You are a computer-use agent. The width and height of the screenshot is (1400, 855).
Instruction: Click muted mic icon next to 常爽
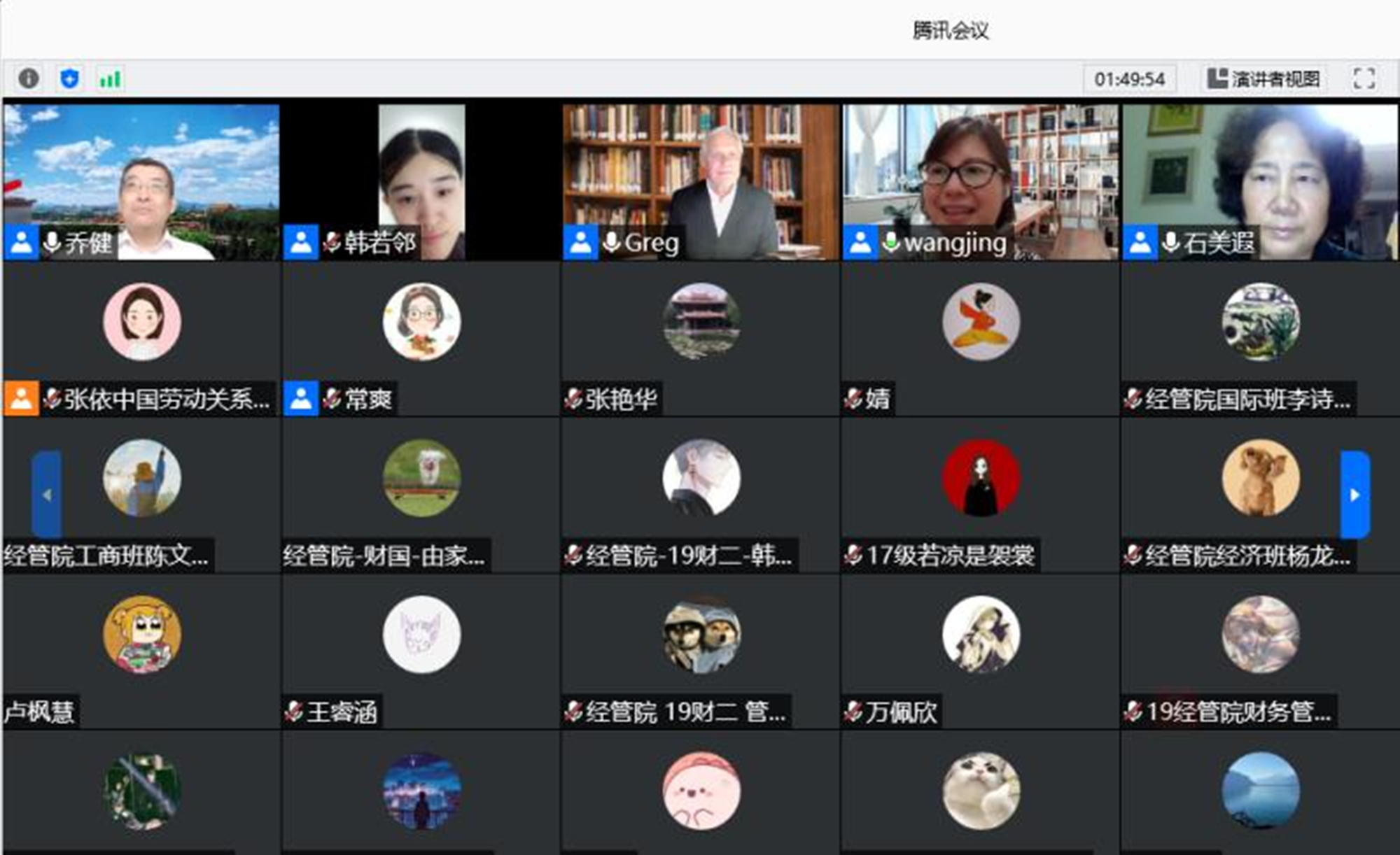(332, 399)
